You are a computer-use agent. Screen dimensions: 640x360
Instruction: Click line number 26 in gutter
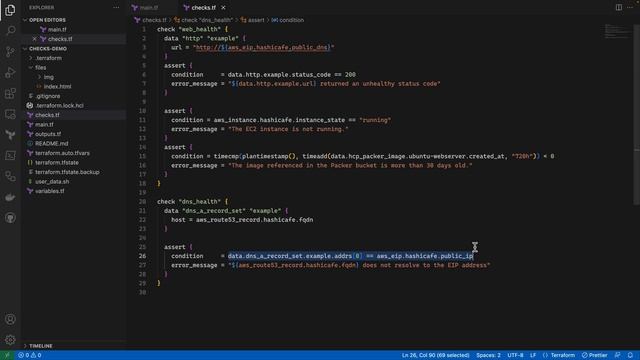(142, 256)
